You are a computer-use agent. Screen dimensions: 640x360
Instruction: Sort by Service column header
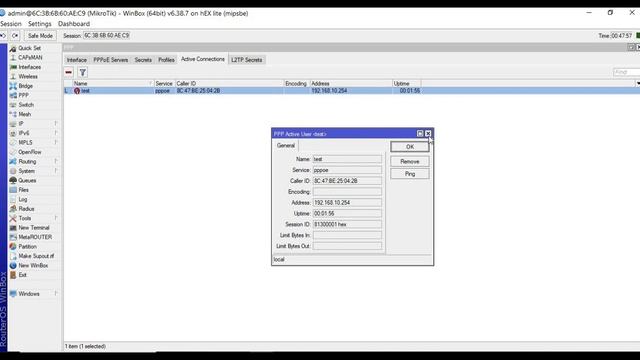(164, 83)
